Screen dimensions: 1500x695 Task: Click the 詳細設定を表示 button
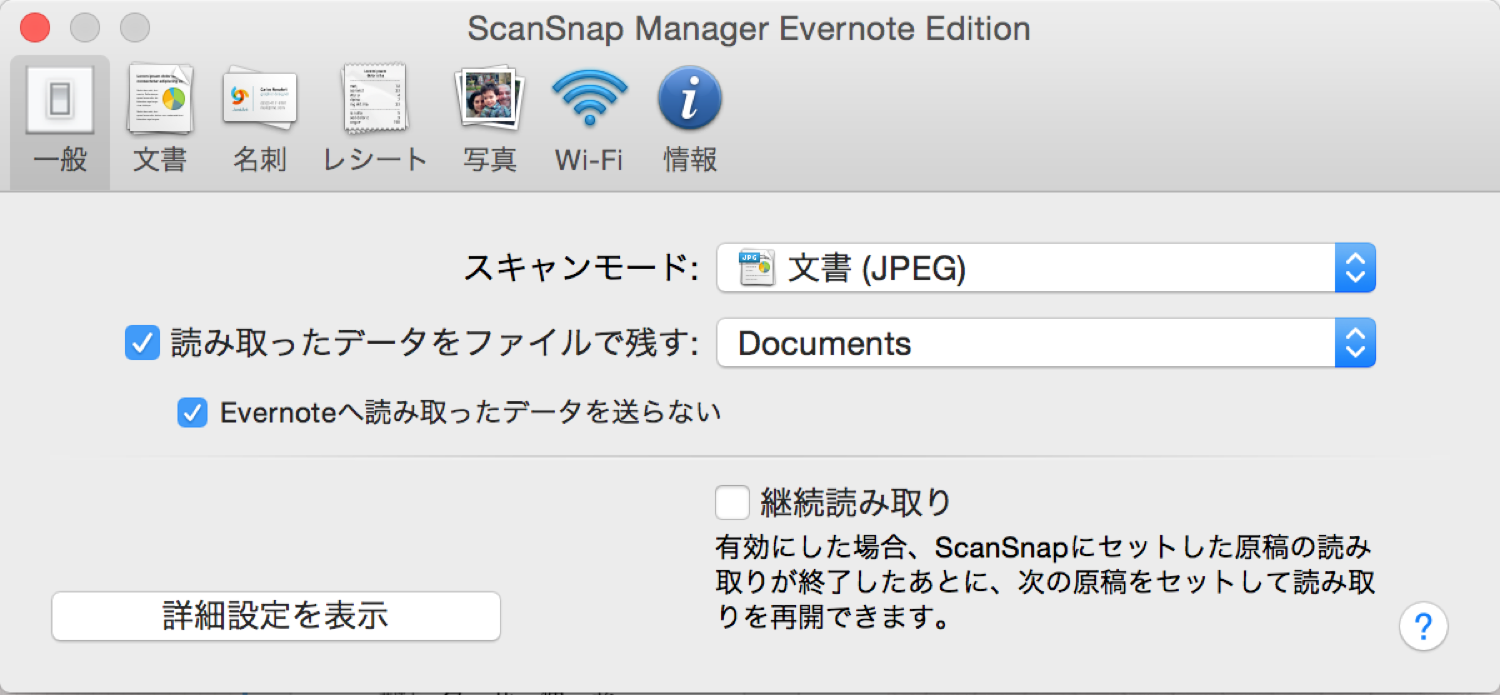[276, 616]
